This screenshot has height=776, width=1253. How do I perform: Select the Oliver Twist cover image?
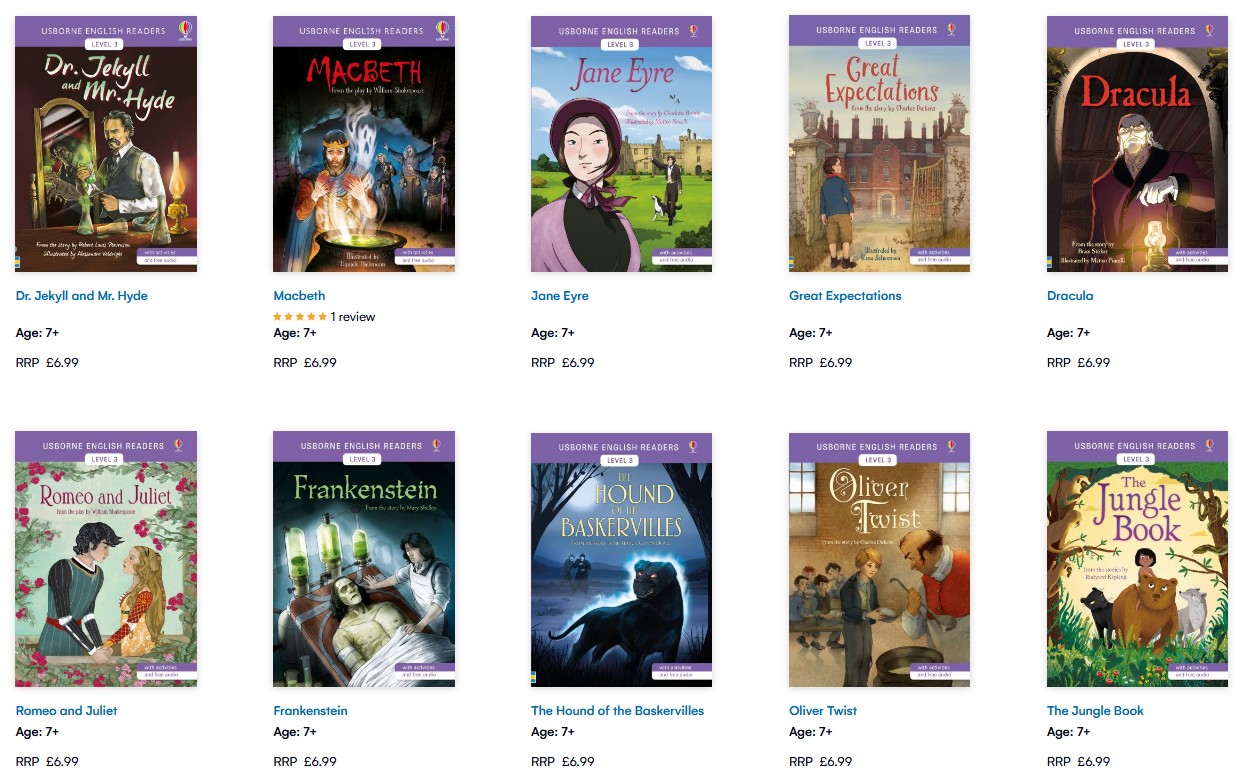(x=879, y=559)
